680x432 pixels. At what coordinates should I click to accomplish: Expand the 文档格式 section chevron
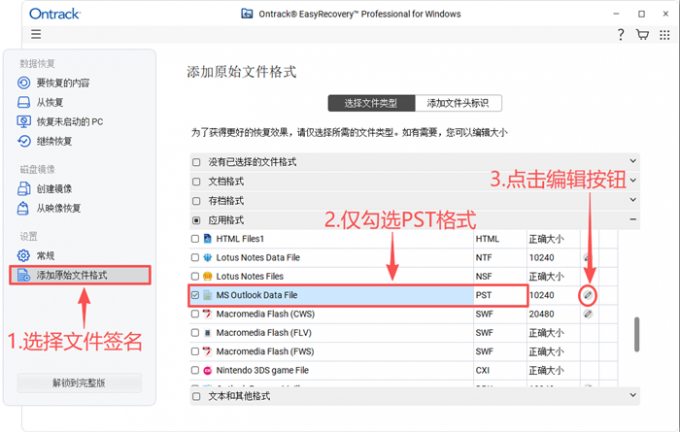pyautogui.click(x=633, y=180)
